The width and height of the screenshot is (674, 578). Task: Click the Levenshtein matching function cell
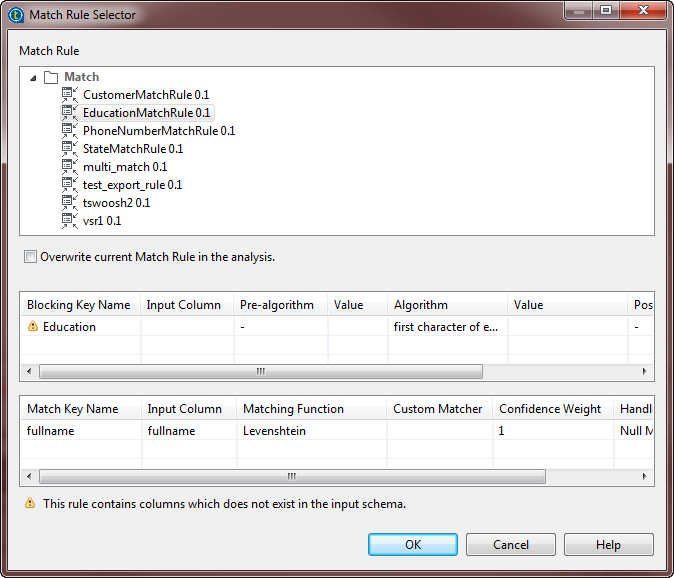(x=311, y=431)
